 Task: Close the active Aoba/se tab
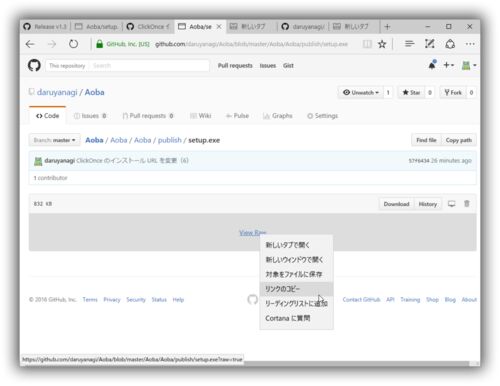219,27
